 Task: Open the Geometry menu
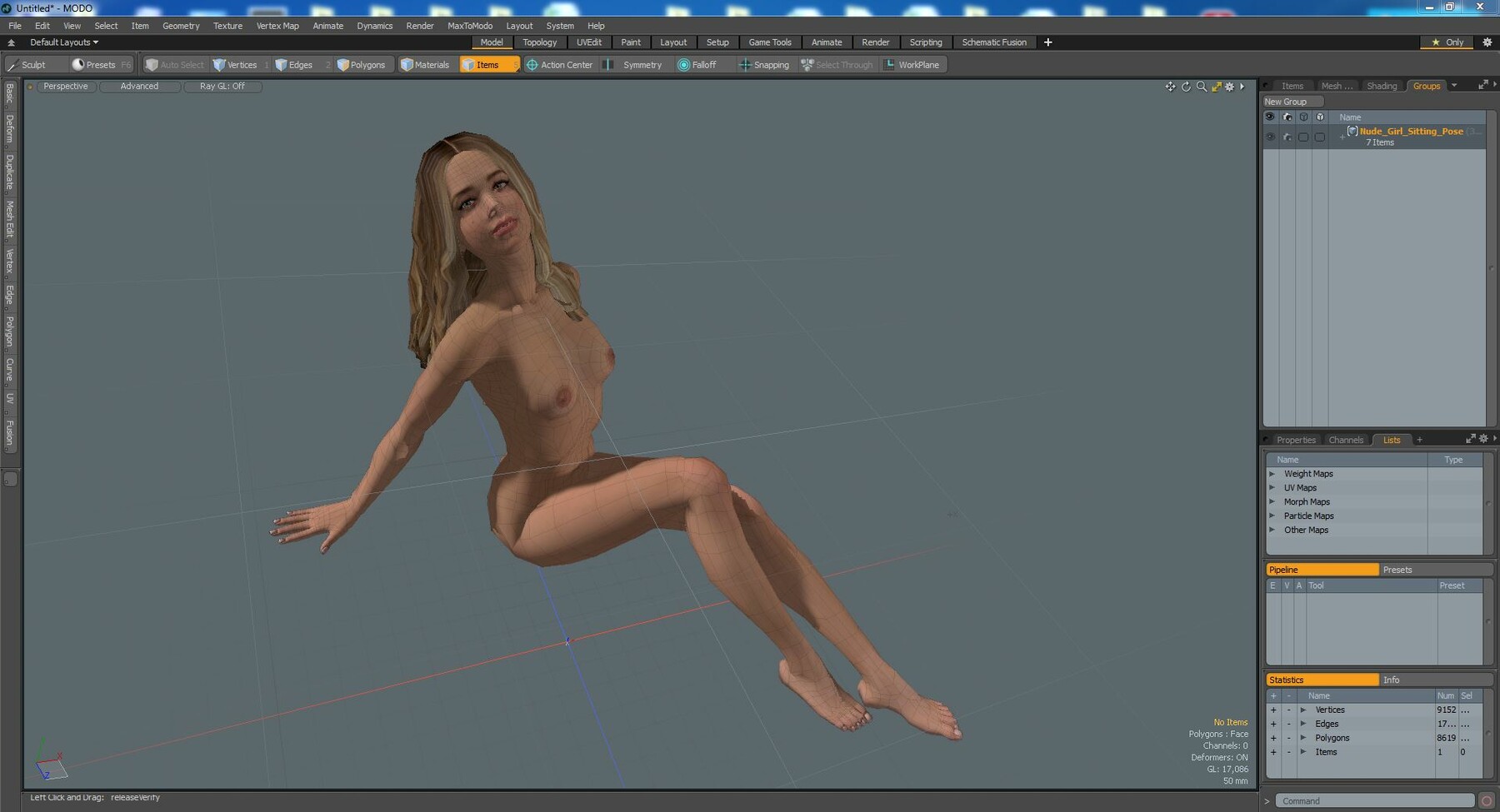pyautogui.click(x=181, y=26)
